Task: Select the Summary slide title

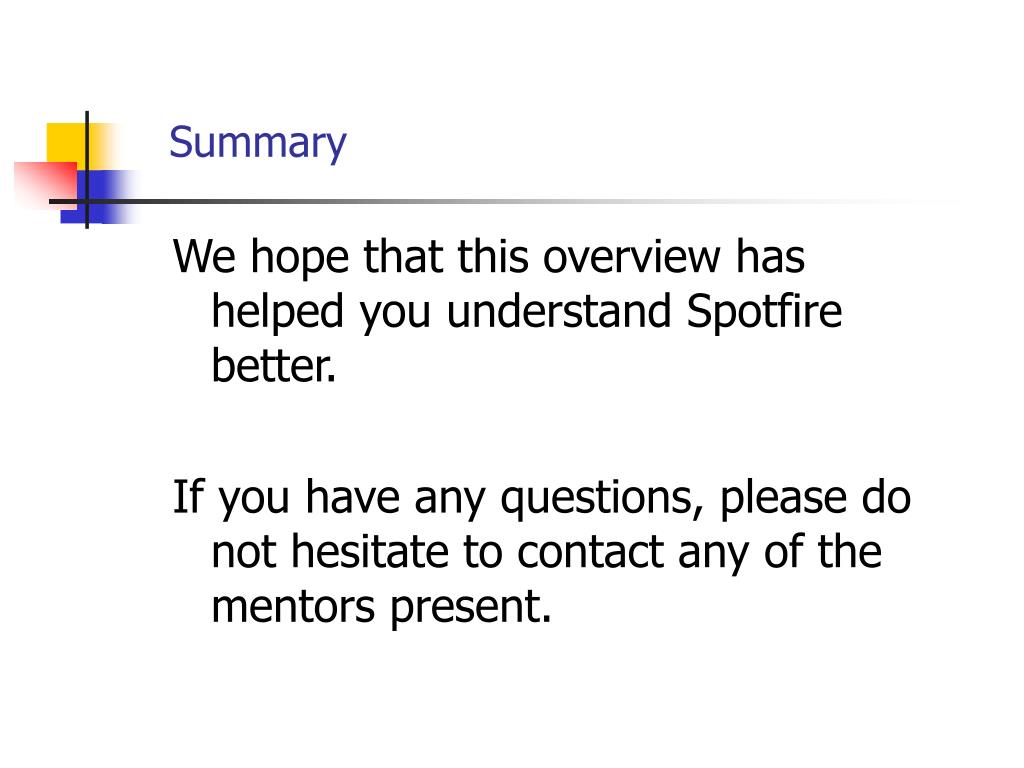Action: 257,143
